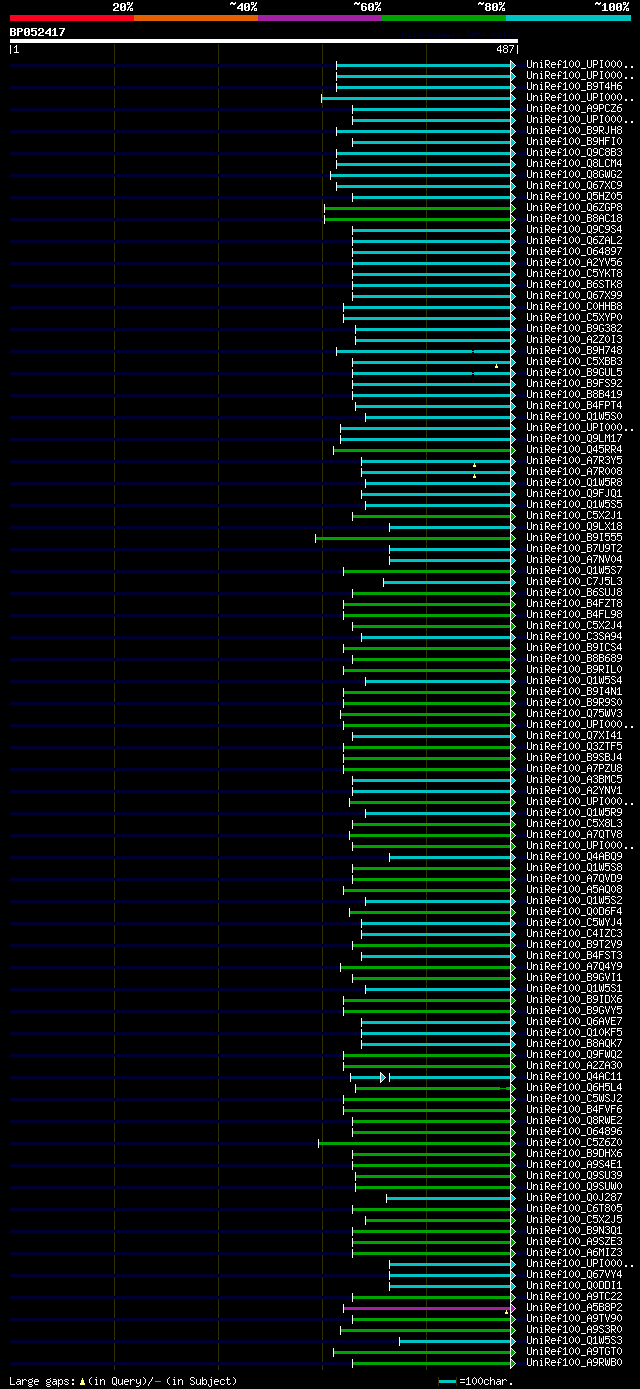Image resolution: width=640 pixels, height=1389 pixels.
Task: Click the UniRef100_C0HHB8 label
Action: pos(574,307)
